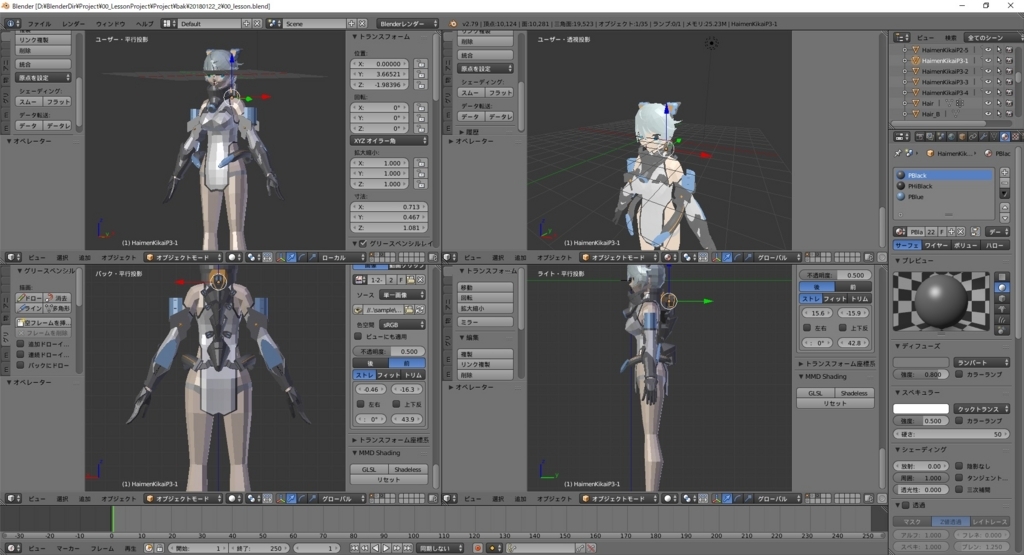1024x555 pixels.
Task: Open the レンダー menu
Action: coord(73,24)
